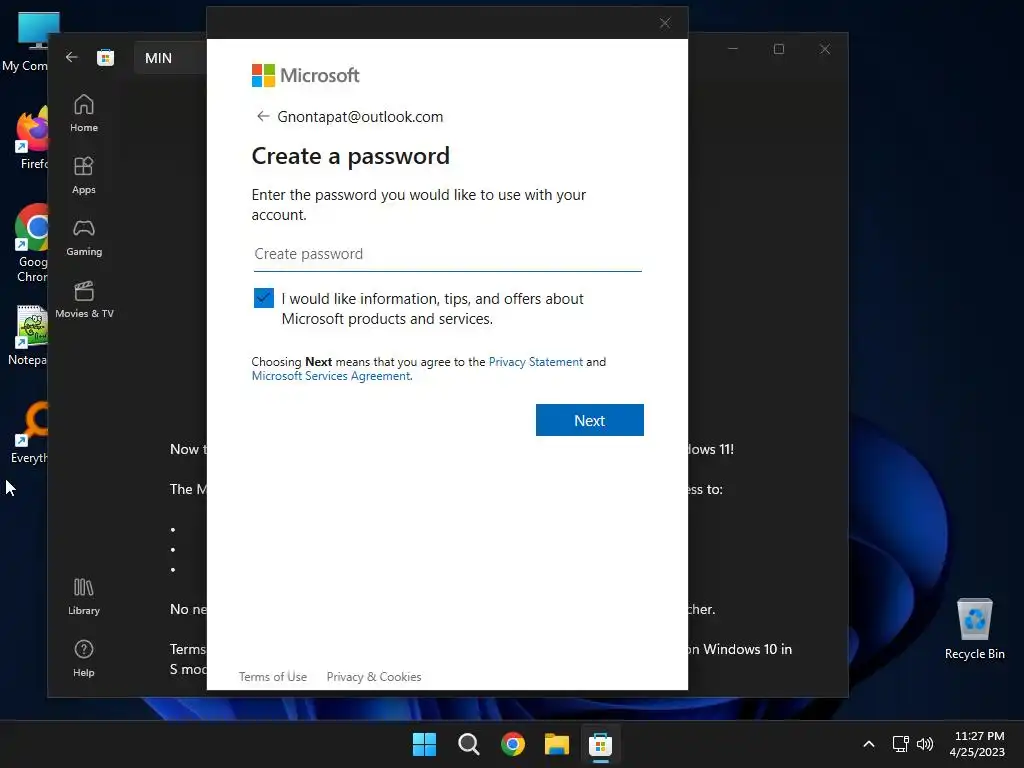Open Apps in Microsoft Store sidebar
Viewport: 1024px width, 768px height.
pos(84,176)
